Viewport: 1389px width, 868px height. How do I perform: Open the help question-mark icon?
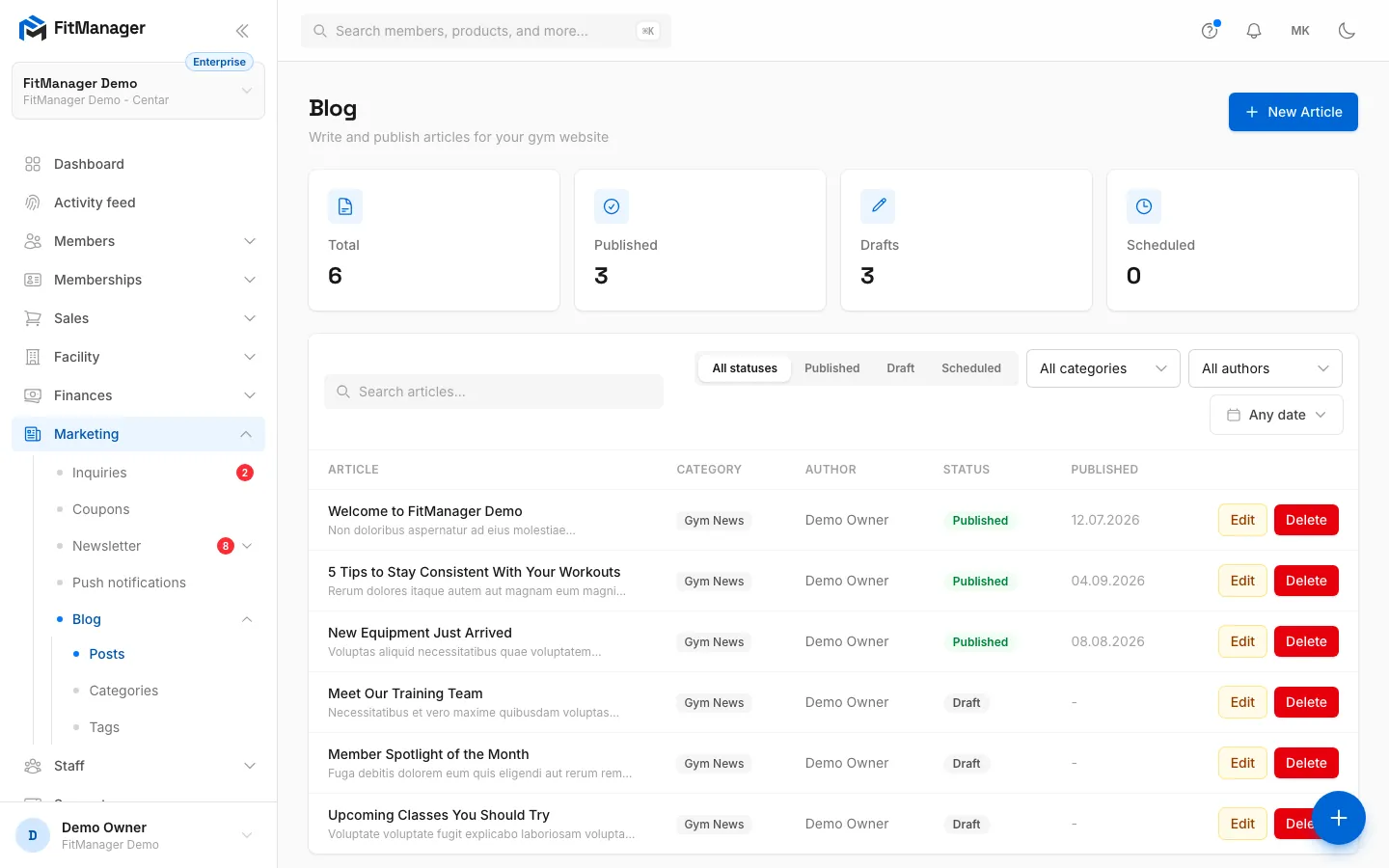pyautogui.click(x=1210, y=31)
